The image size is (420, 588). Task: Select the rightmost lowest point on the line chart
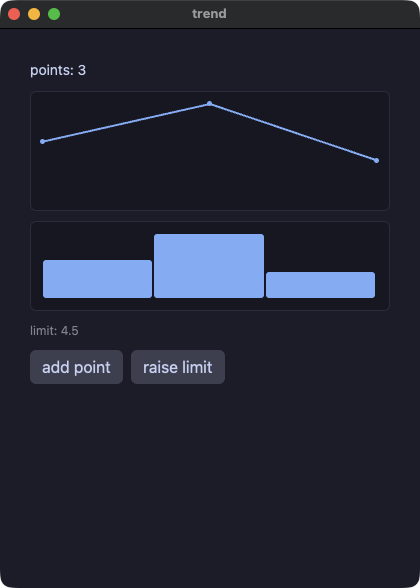point(376,160)
